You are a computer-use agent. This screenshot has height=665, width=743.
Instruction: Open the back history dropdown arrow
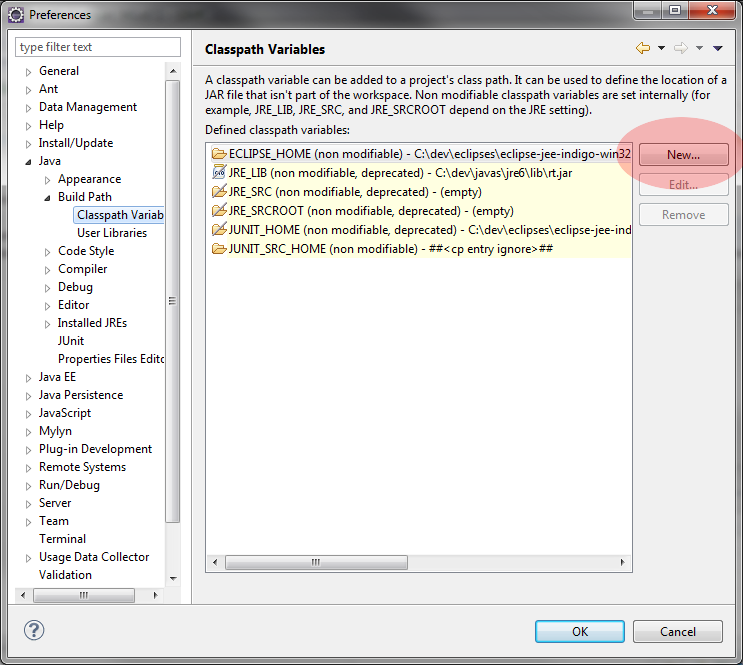click(x=661, y=48)
